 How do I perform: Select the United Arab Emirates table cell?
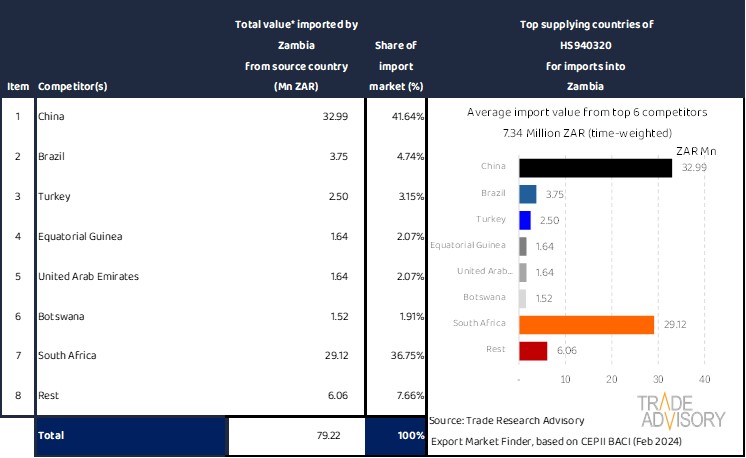point(88,276)
